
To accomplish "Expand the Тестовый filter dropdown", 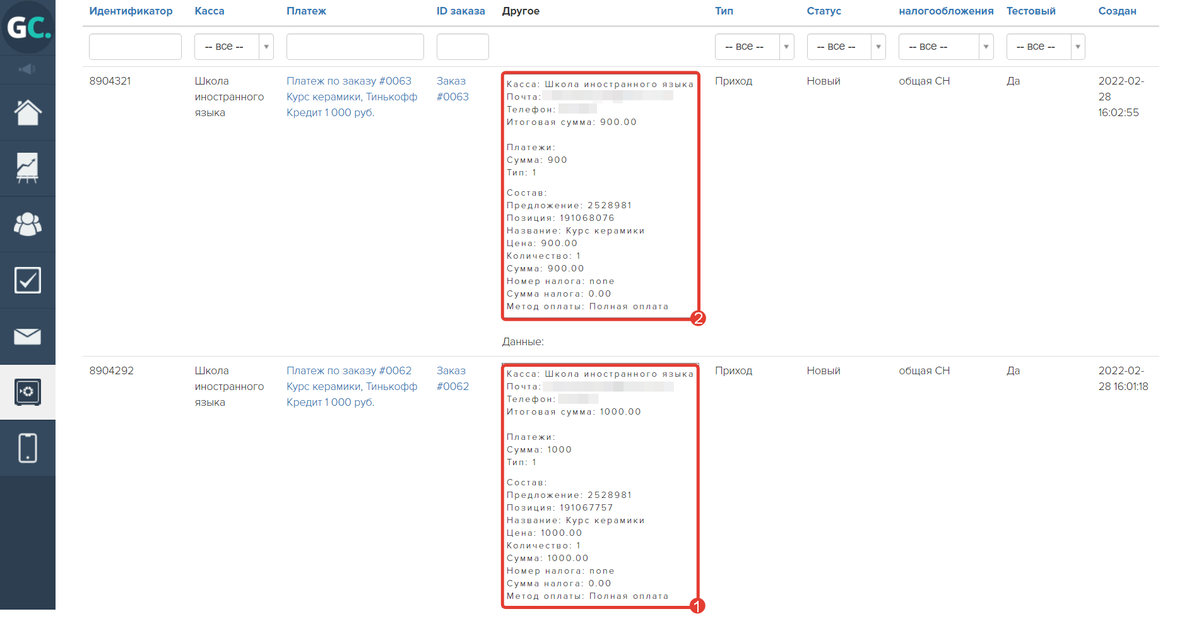I will click(1046, 47).
